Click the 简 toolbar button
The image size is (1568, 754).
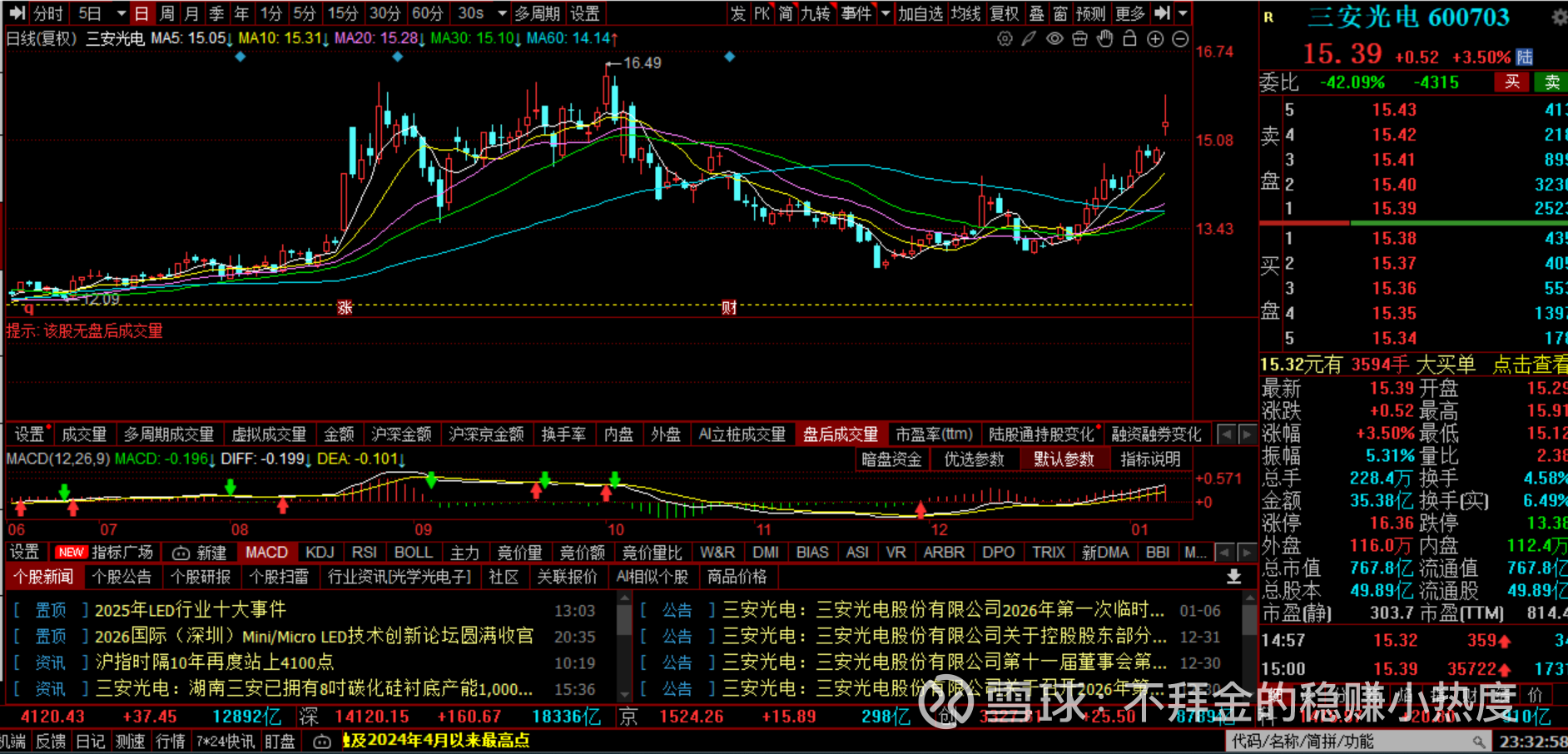786,13
